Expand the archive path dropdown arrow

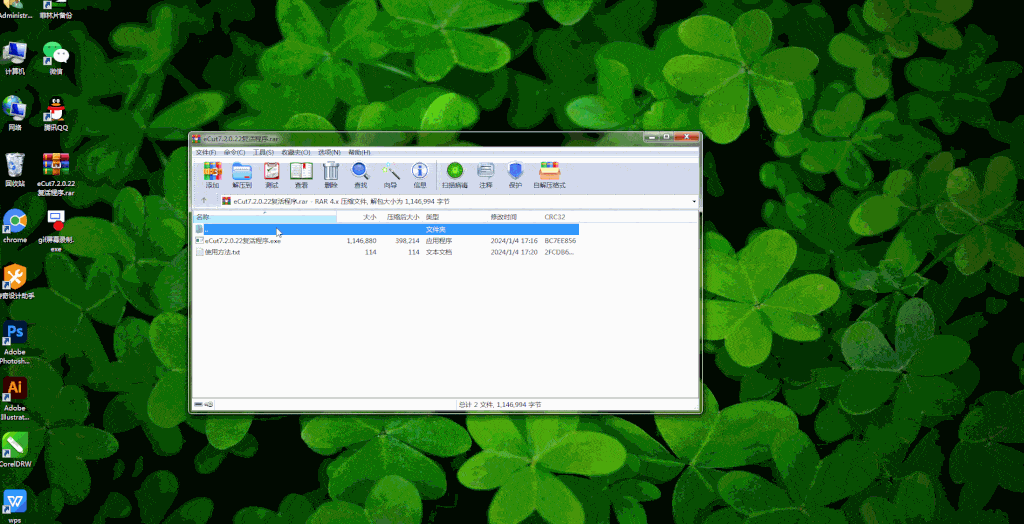tap(694, 202)
